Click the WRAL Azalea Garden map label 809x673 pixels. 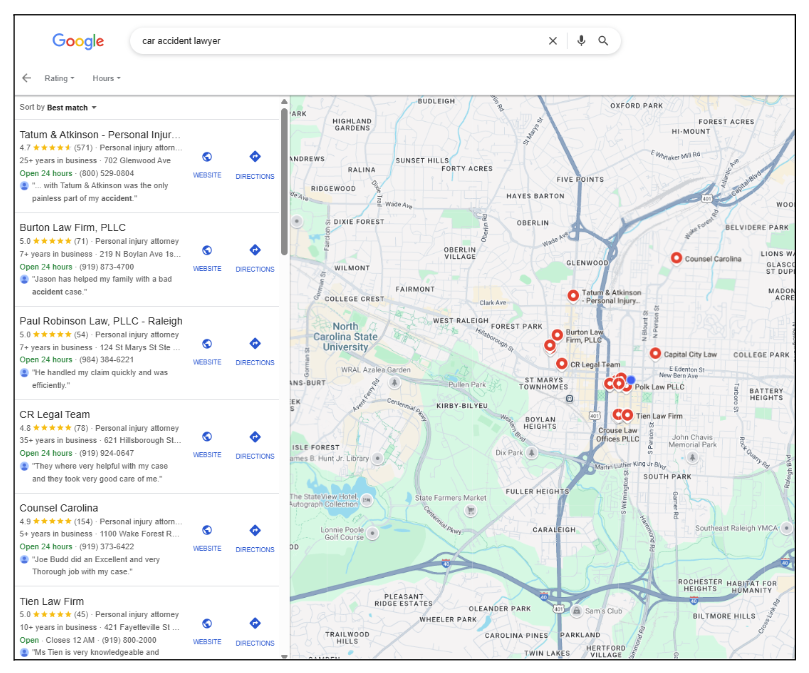click(376, 370)
